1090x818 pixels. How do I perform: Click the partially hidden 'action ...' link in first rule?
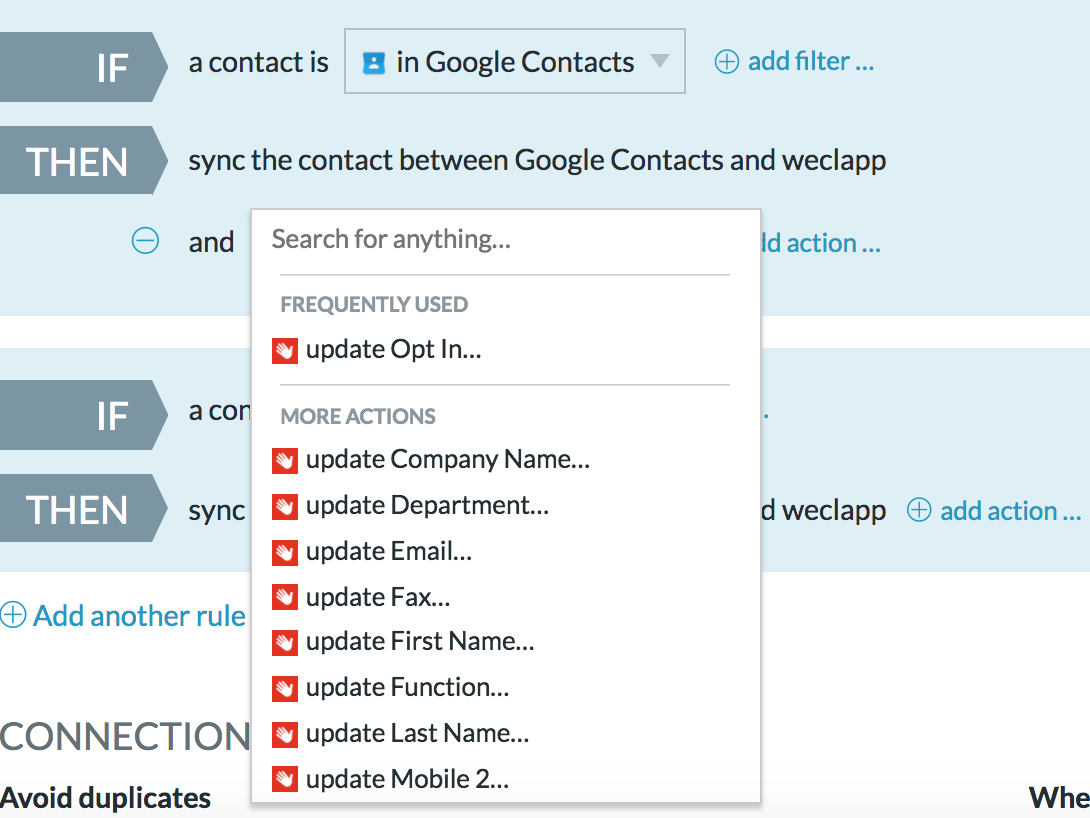coord(822,243)
